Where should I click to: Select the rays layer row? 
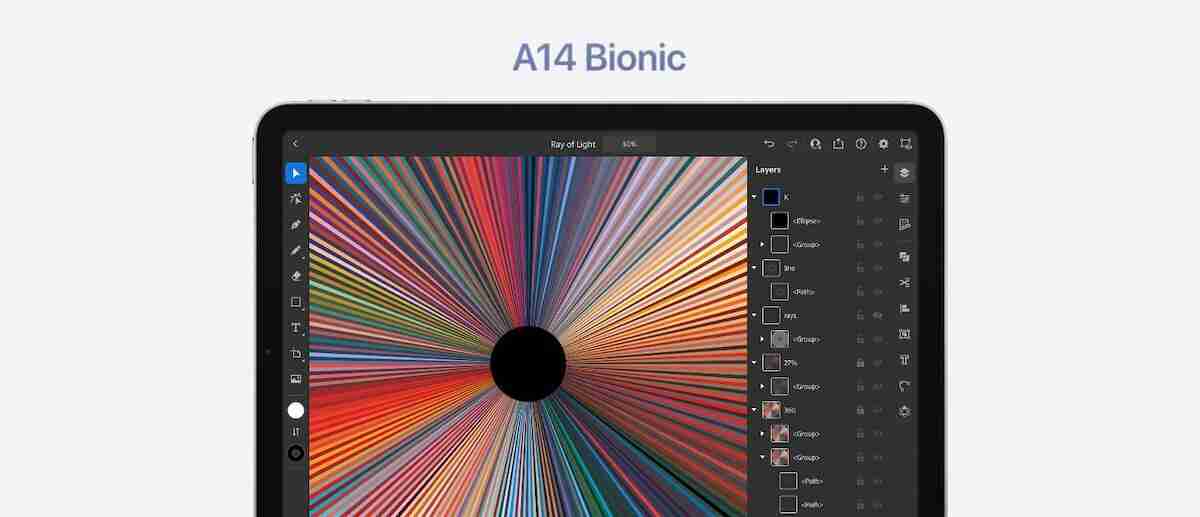(819, 315)
